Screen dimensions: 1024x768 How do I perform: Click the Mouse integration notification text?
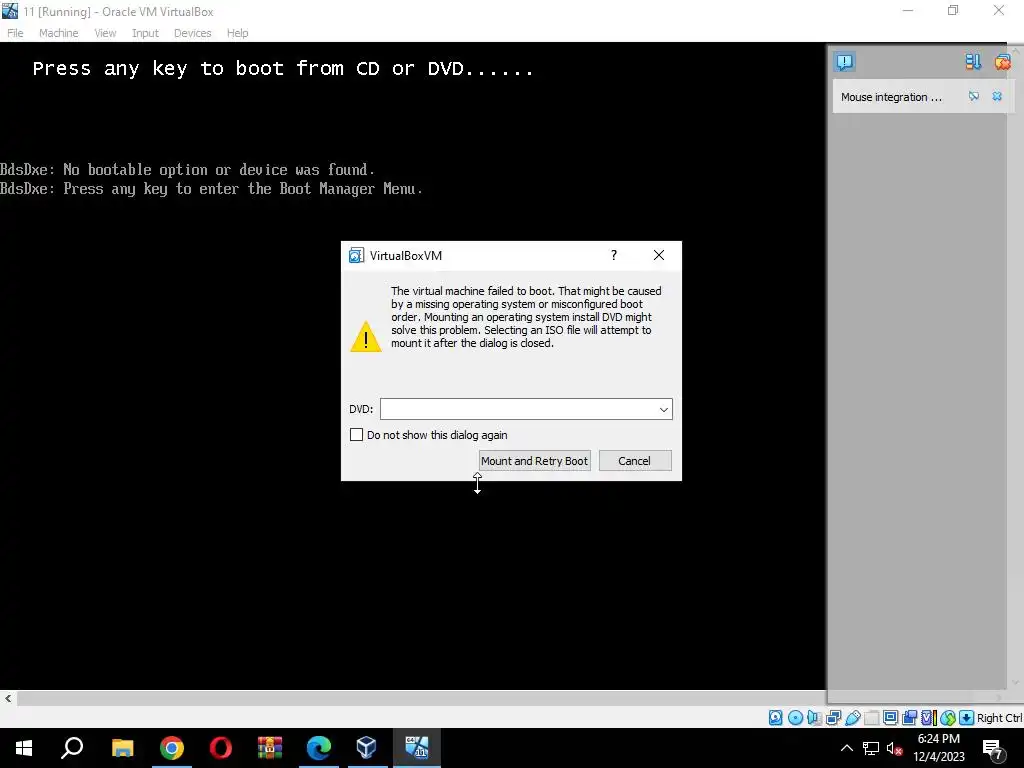point(891,97)
